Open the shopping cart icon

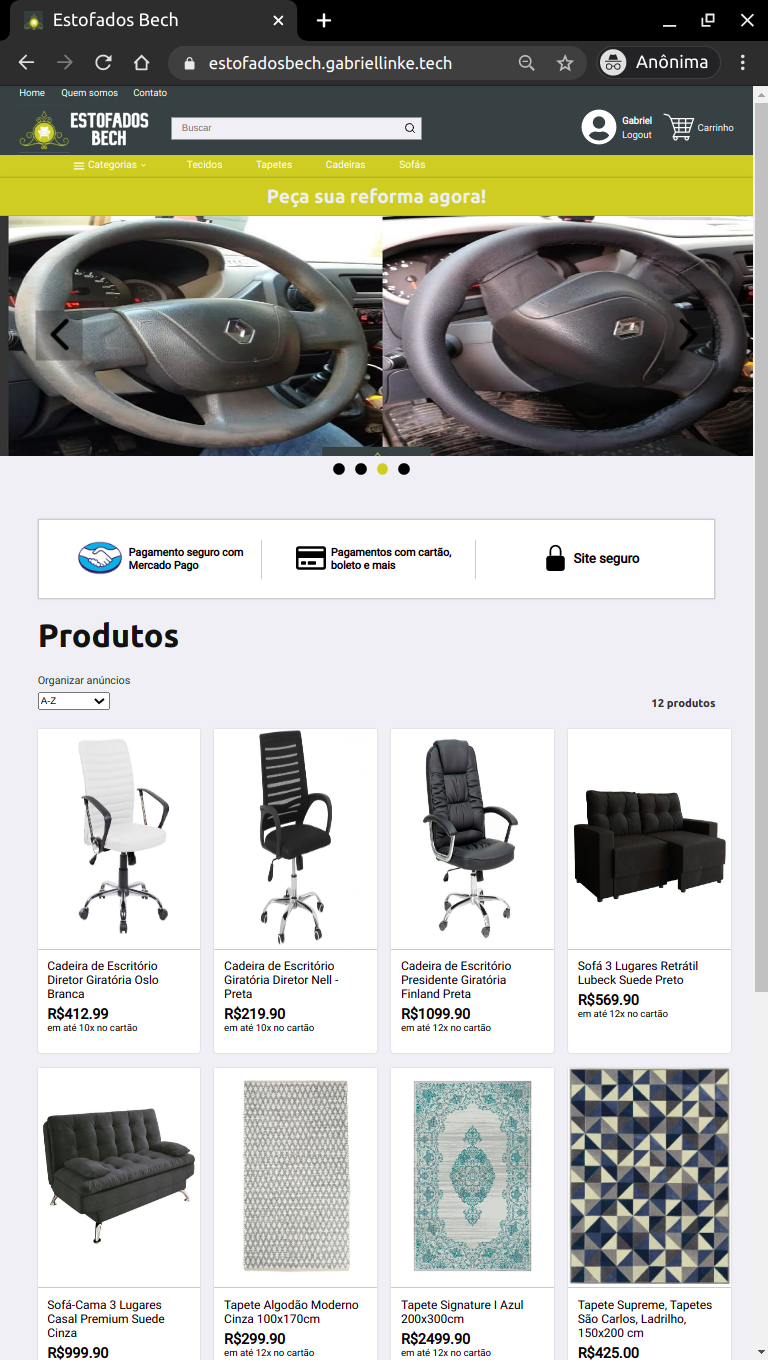point(679,127)
